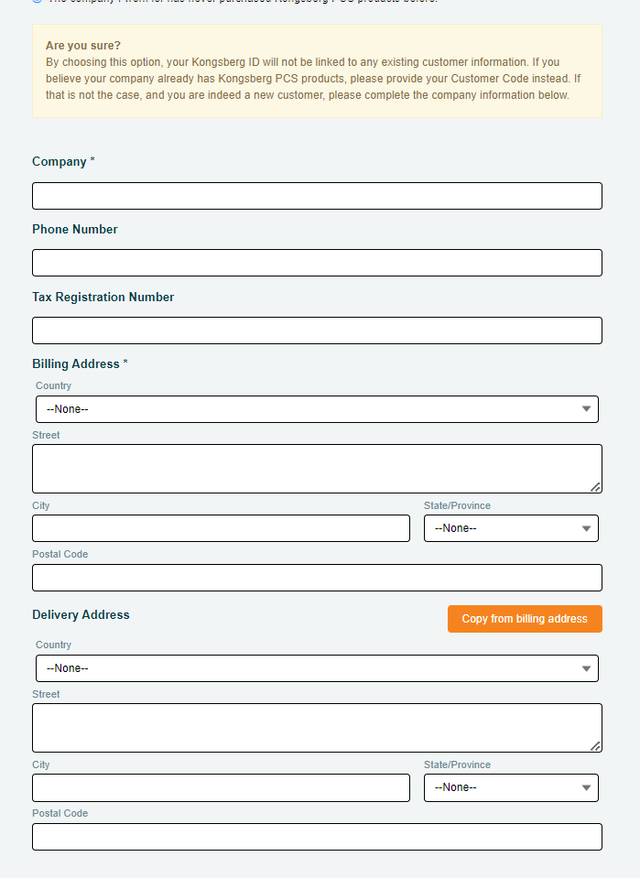Click into the delivery City field
The image size is (640, 878).
point(220,787)
